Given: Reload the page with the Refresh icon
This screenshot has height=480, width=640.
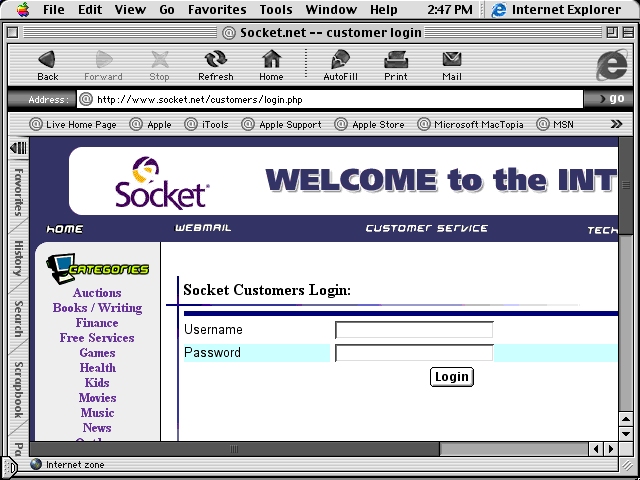Looking at the screenshot, I should (216, 60).
